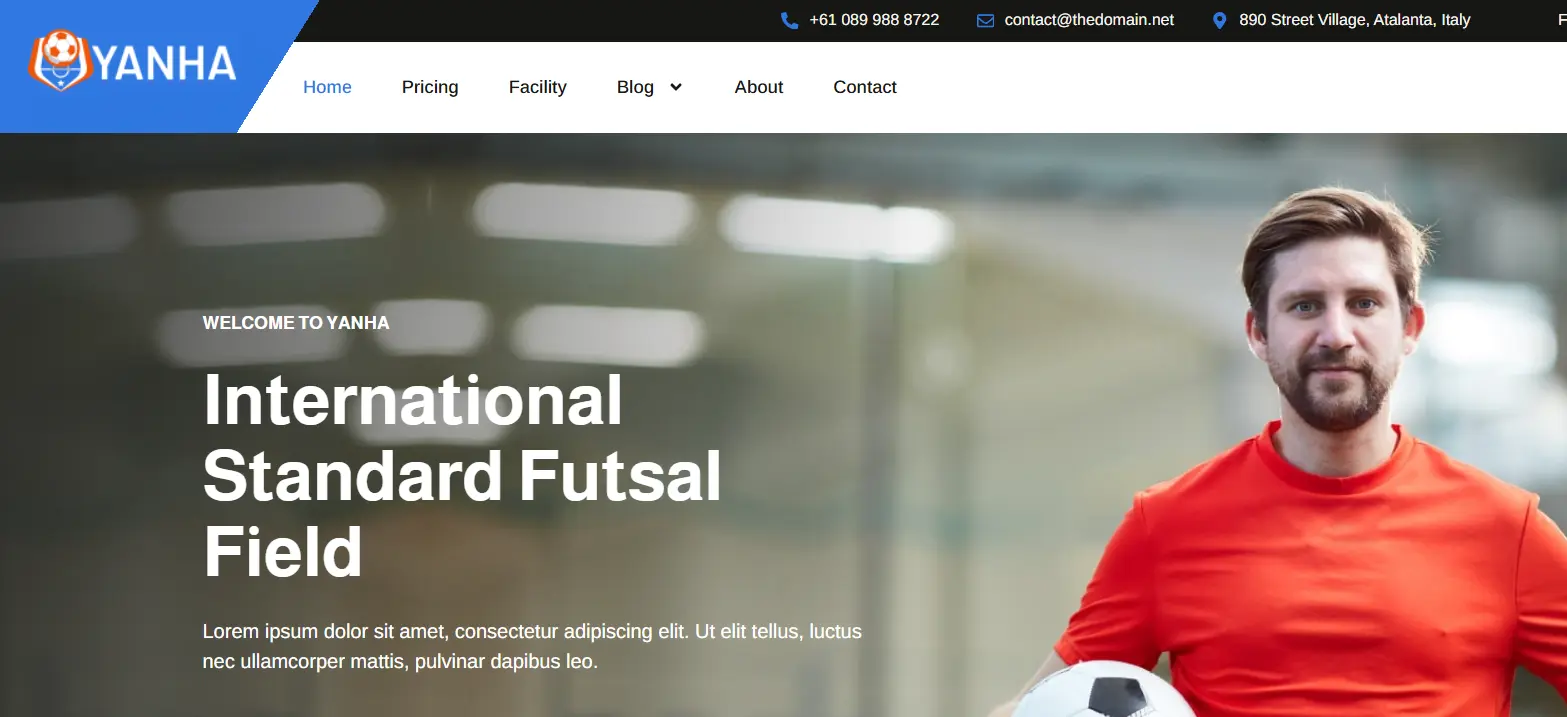Image resolution: width=1567 pixels, height=717 pixels.
Task: Select the International Standard Futsal Field heading
Action: point(462,476)
